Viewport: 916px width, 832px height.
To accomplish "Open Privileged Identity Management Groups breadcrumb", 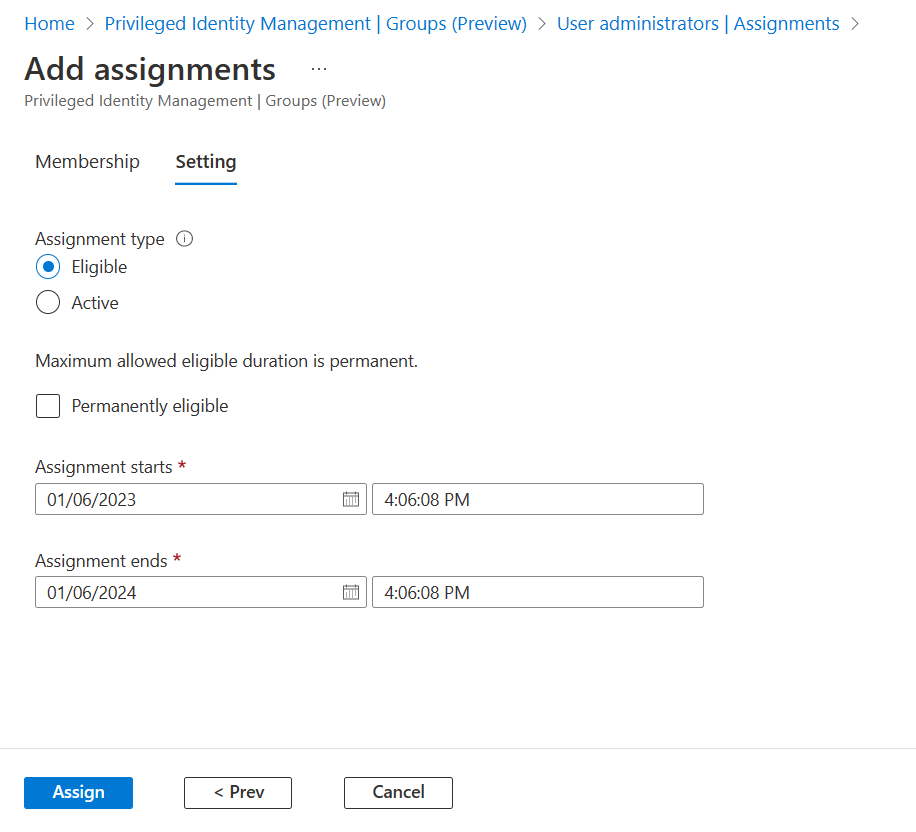I will click(x=315, y=24).
